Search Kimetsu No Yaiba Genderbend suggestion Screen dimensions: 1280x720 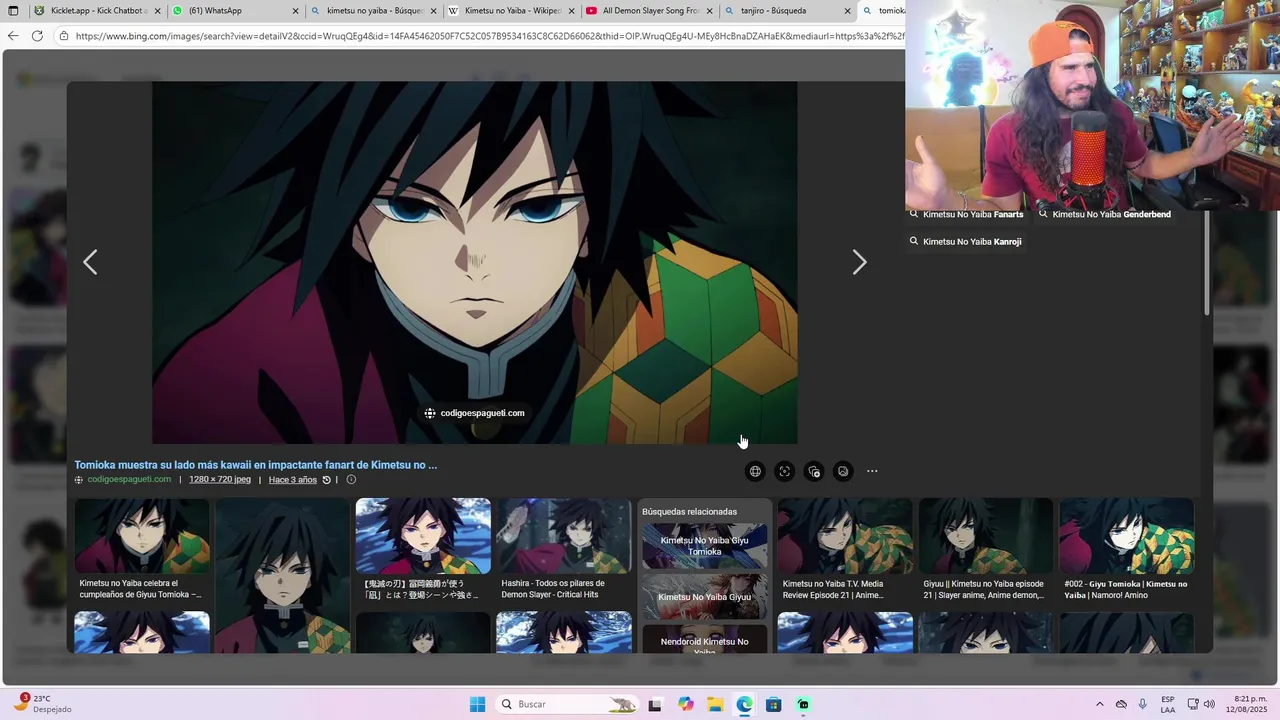click(1104, 214)
